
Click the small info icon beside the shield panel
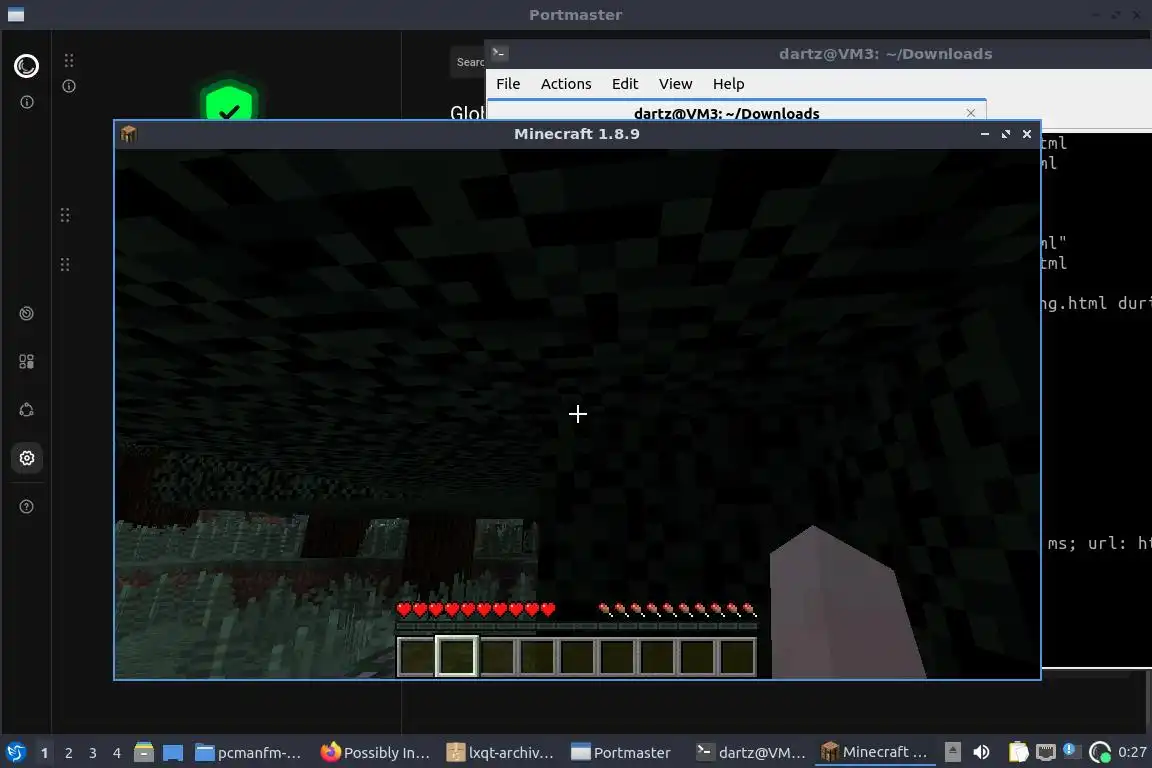69,86
